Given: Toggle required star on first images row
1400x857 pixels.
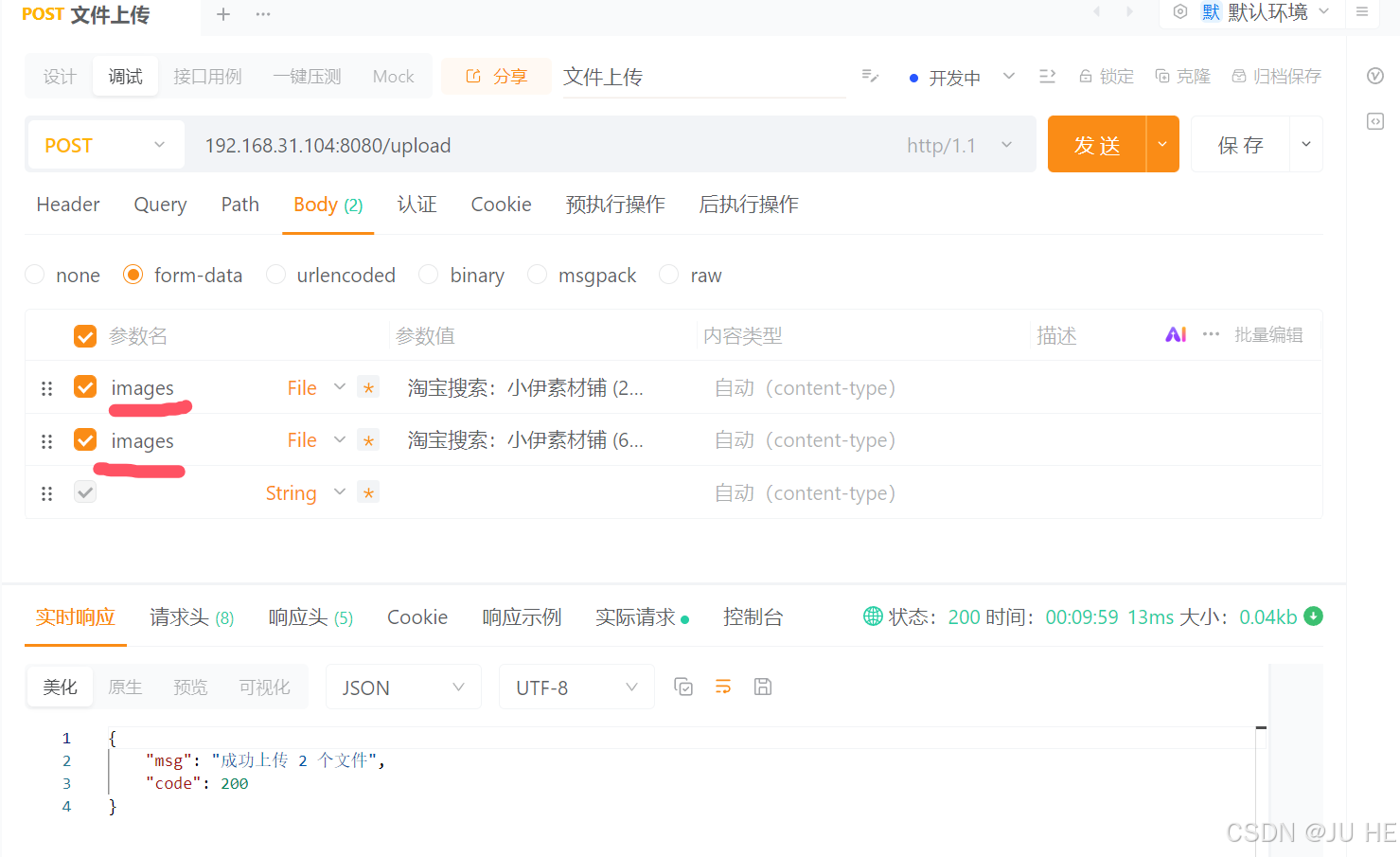Looking at the screenshot, I should 368,387.
